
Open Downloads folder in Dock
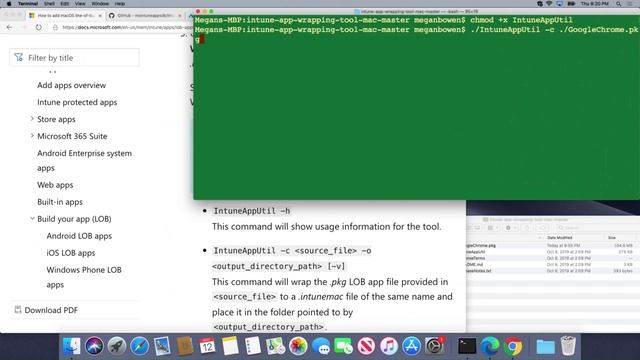pyautogui.click(x=545, y=346)
